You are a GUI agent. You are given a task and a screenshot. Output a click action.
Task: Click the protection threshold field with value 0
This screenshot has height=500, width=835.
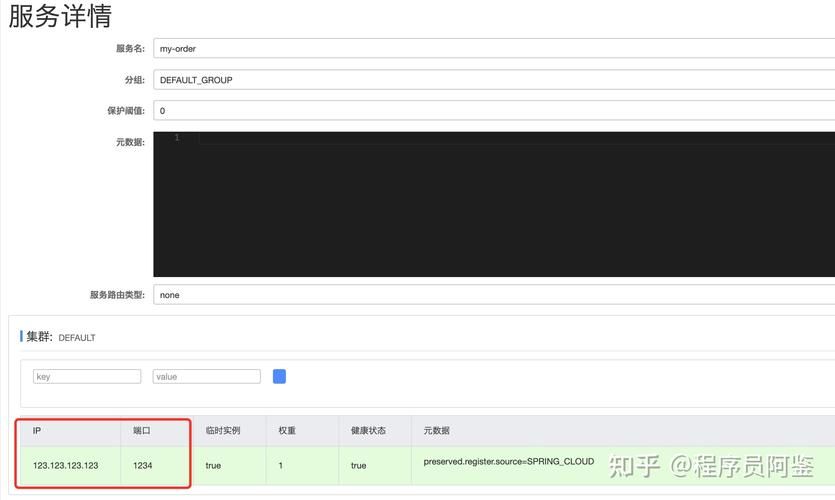[494, 111]
